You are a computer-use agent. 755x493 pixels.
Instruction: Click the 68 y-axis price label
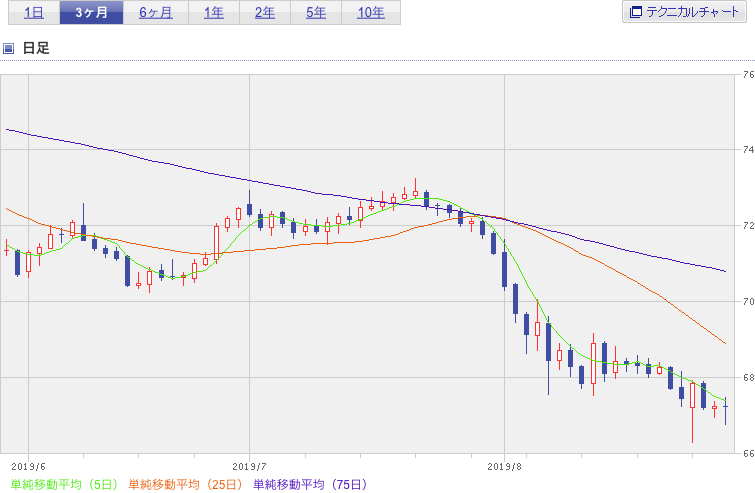(x=748, y=377)
